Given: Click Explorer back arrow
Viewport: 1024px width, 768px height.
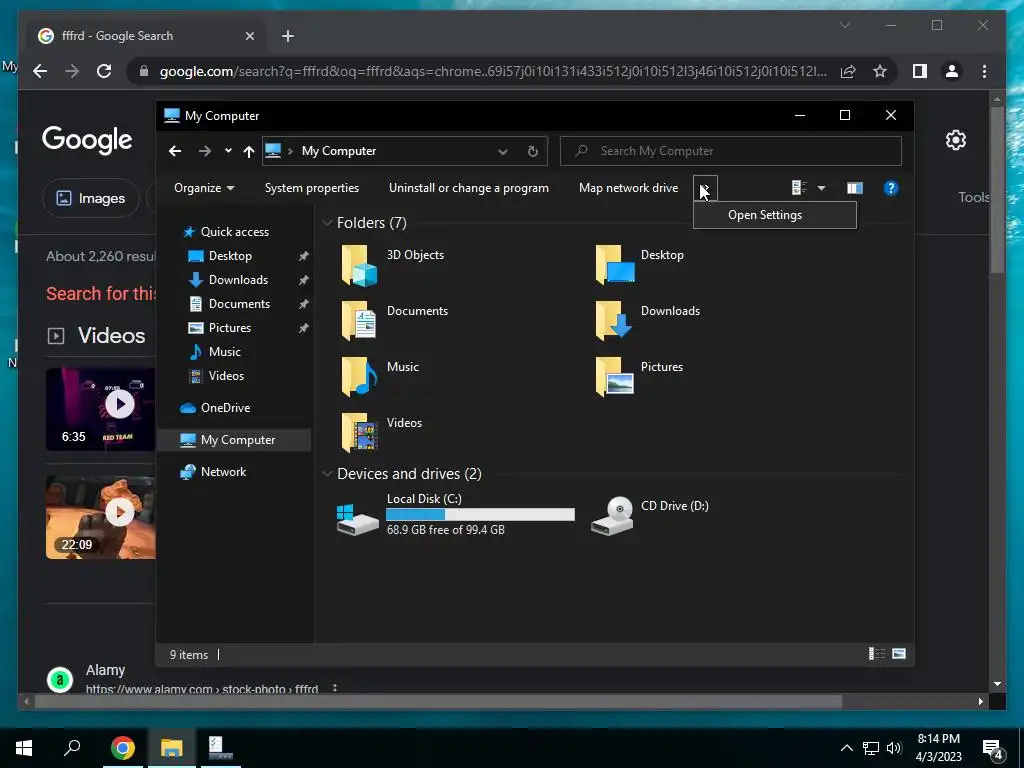Looking at the screenshot, I should click(x=174, y=151).
